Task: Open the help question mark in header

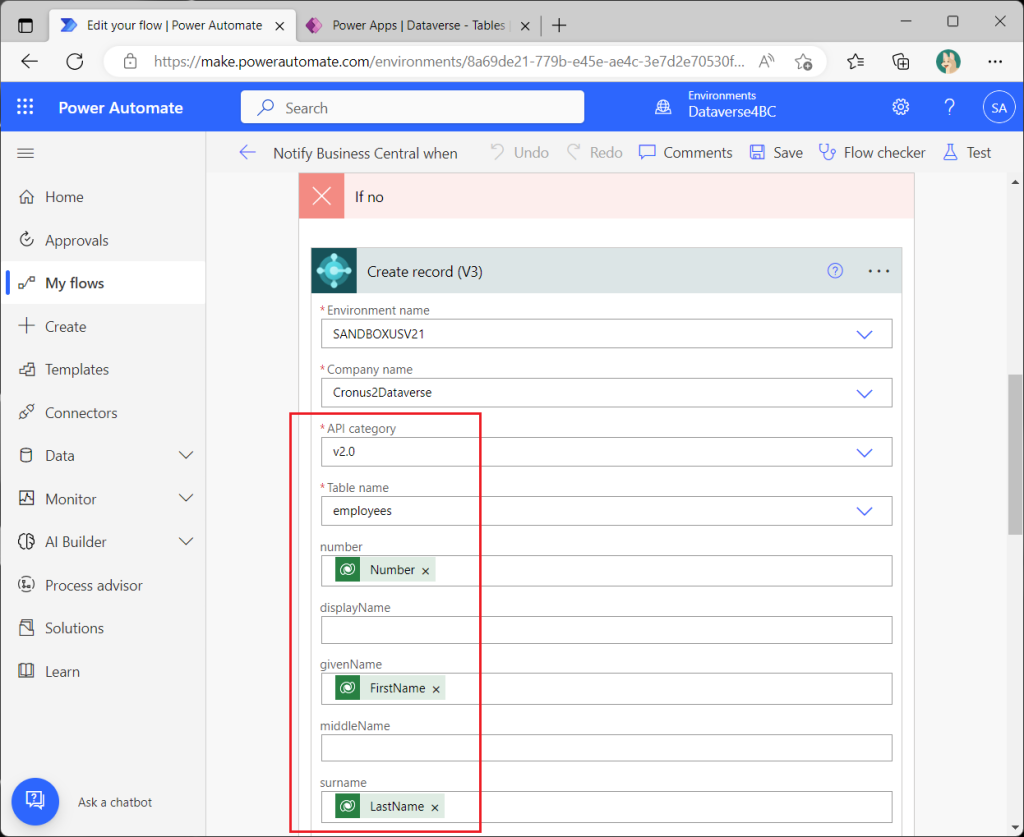Action: [950, 107]
